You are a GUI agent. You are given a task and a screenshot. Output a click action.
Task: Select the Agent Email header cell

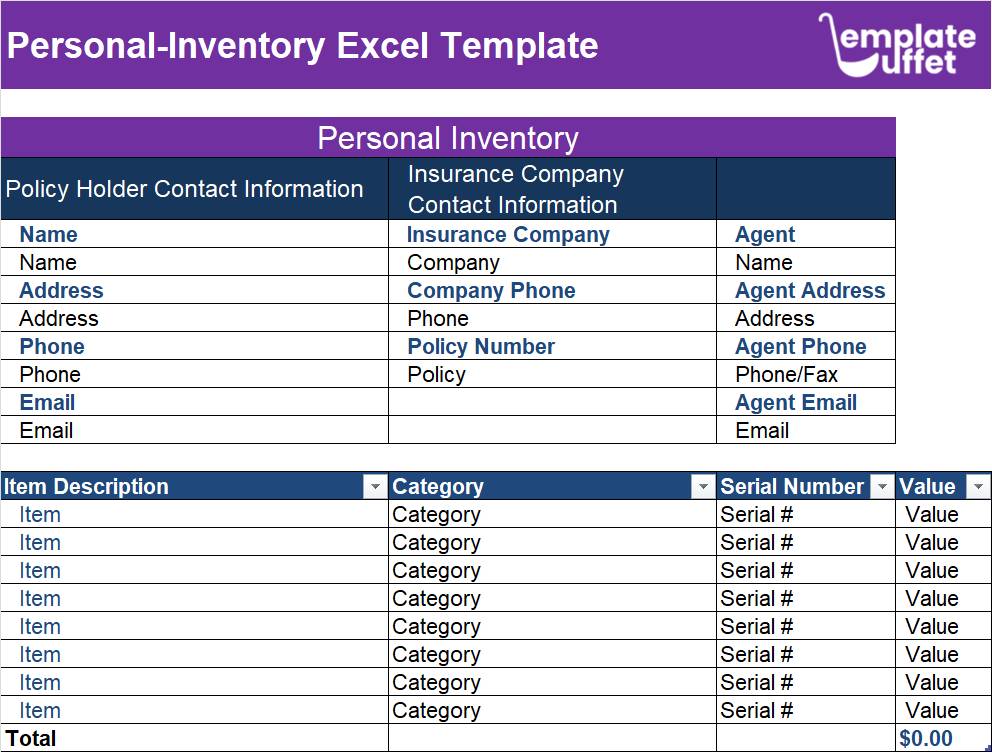(x=806, y=402)
